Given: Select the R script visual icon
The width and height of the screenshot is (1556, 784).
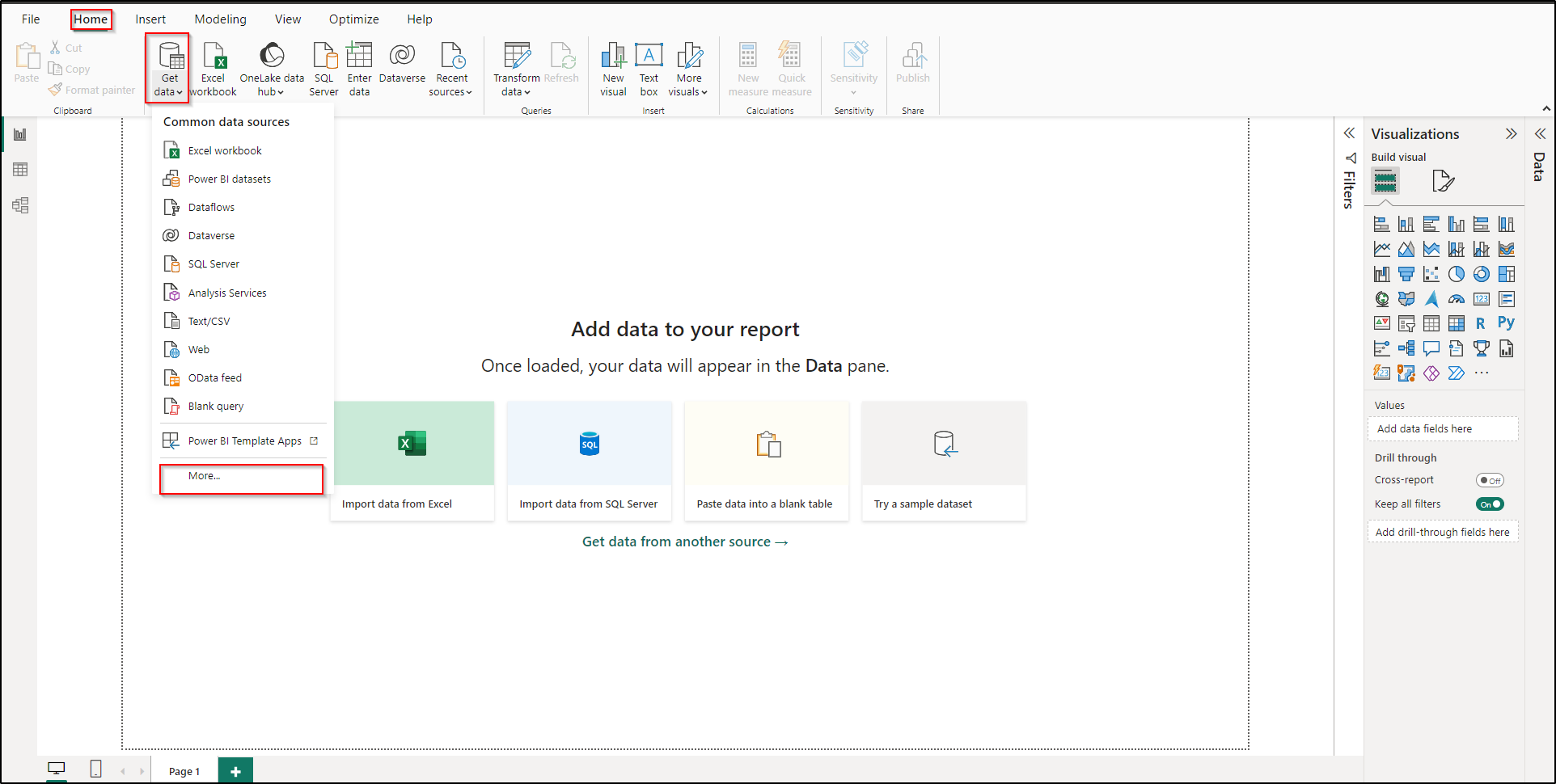Looking at the screenshot, I should (1481, 323).
